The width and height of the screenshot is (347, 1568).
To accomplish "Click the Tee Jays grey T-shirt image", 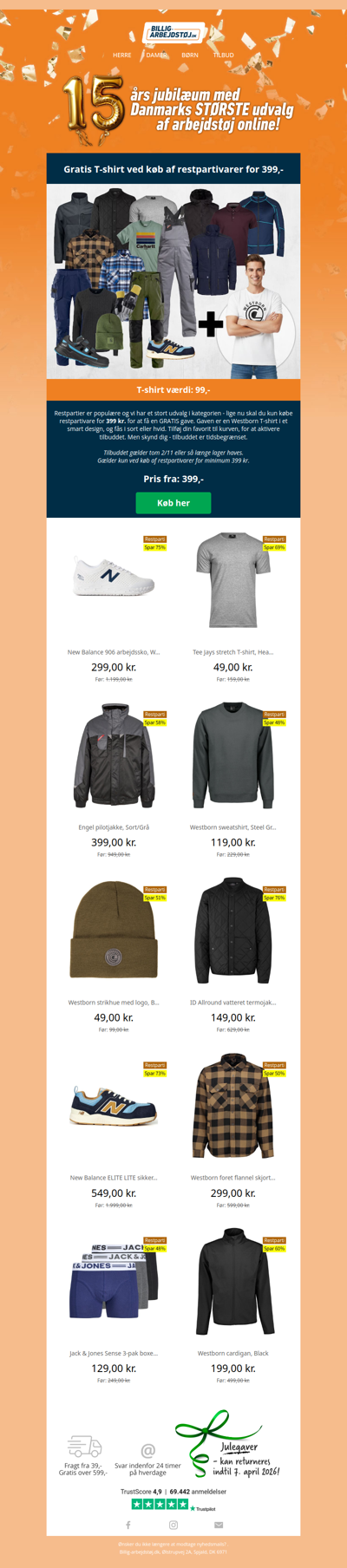I will [232, 580].
